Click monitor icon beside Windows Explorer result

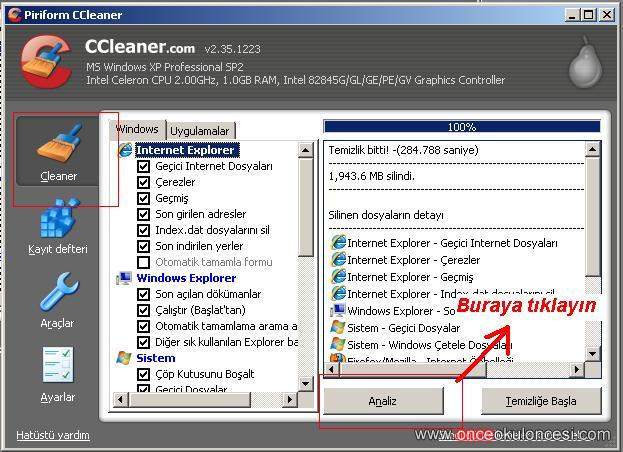coord(338,310)
